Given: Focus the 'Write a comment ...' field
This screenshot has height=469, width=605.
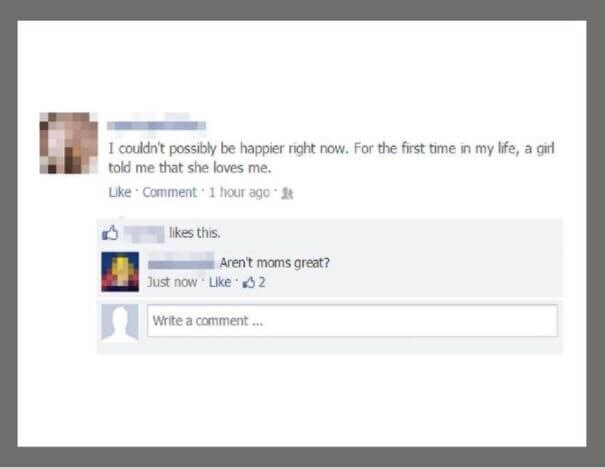Looking at the screenshot, I should click(x=352, y=321).
